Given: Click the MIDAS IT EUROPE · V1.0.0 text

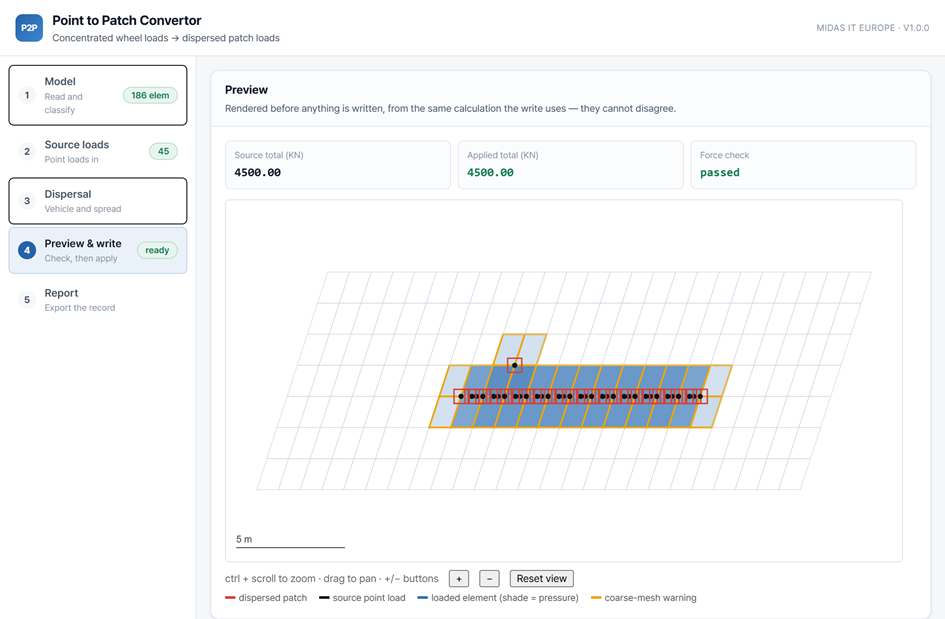Looking at the screenshot, I should pos(873,28).
